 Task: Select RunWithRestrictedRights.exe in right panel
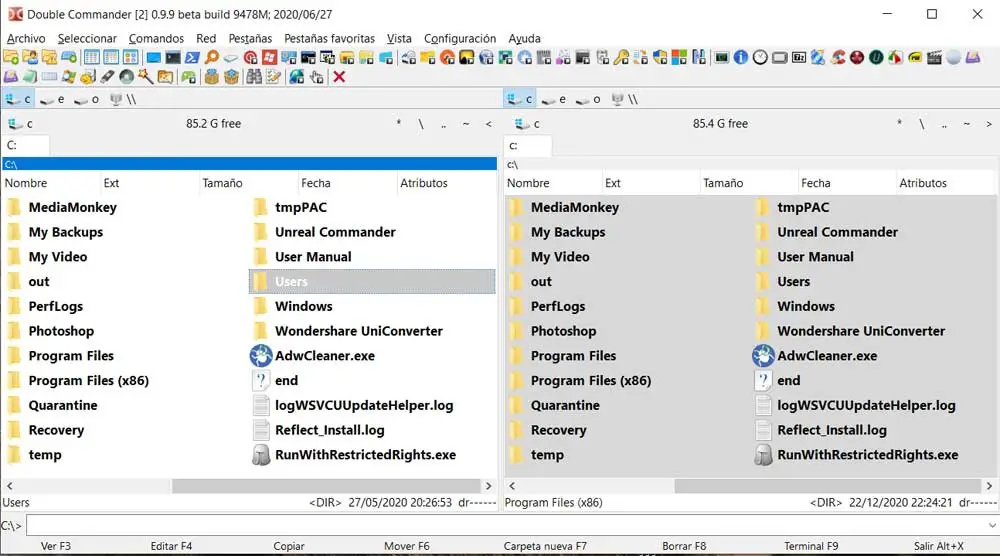coord(867,455)
